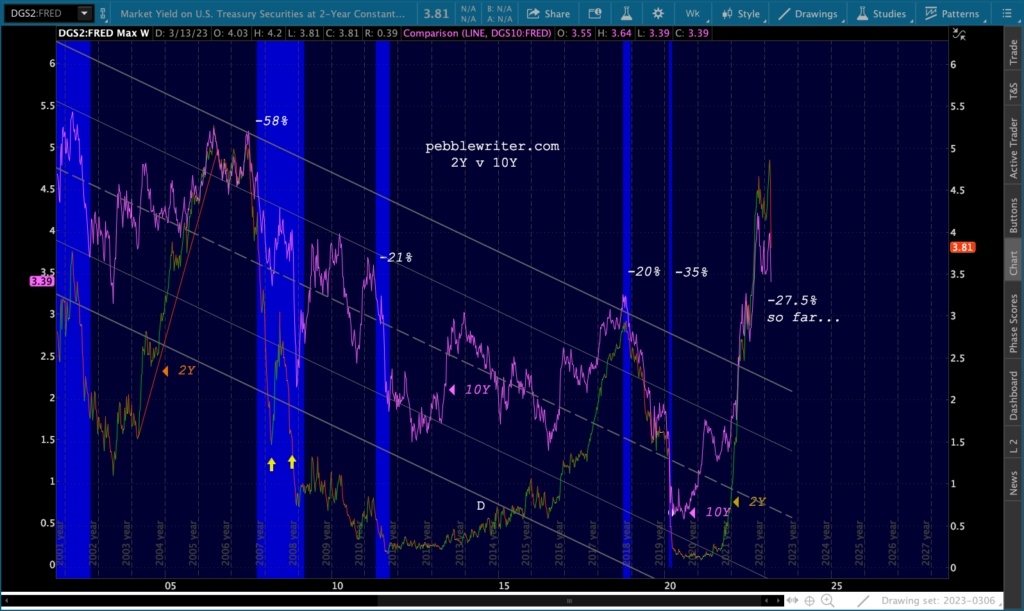Click the D: 3/13/23 date readout
The width and height of the screenshot is (1024, 611).
pyautogui.click(x=182, y=33)
